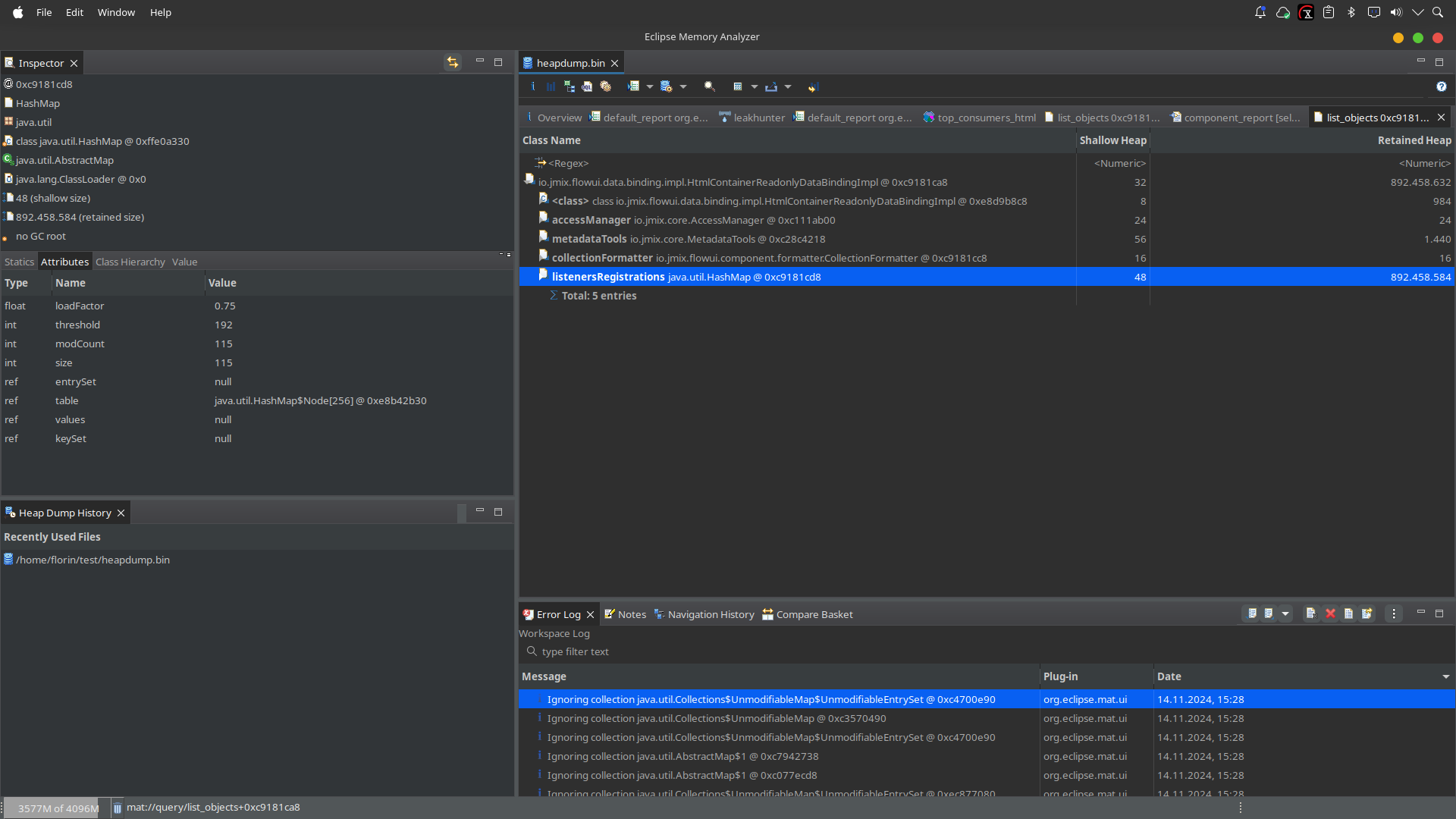Open the Query Browser database icon

tap(667, 86)
